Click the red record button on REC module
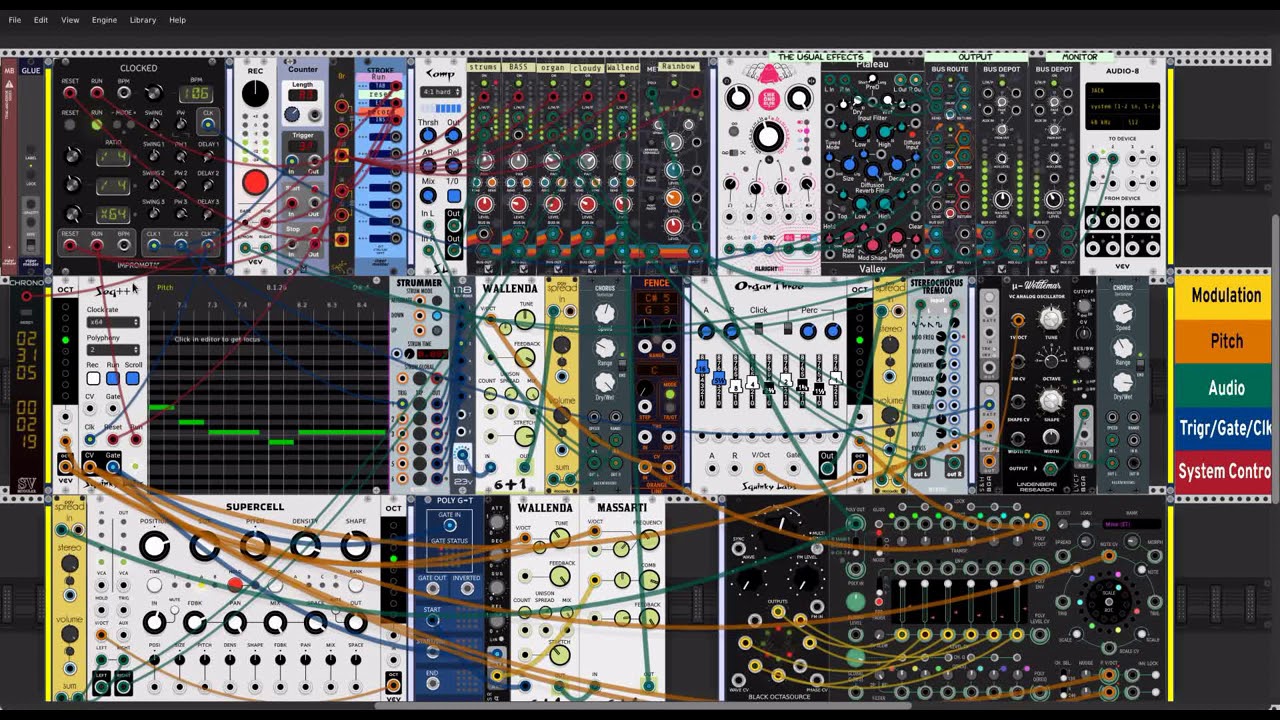1280x720 pixels. [255, 183]
